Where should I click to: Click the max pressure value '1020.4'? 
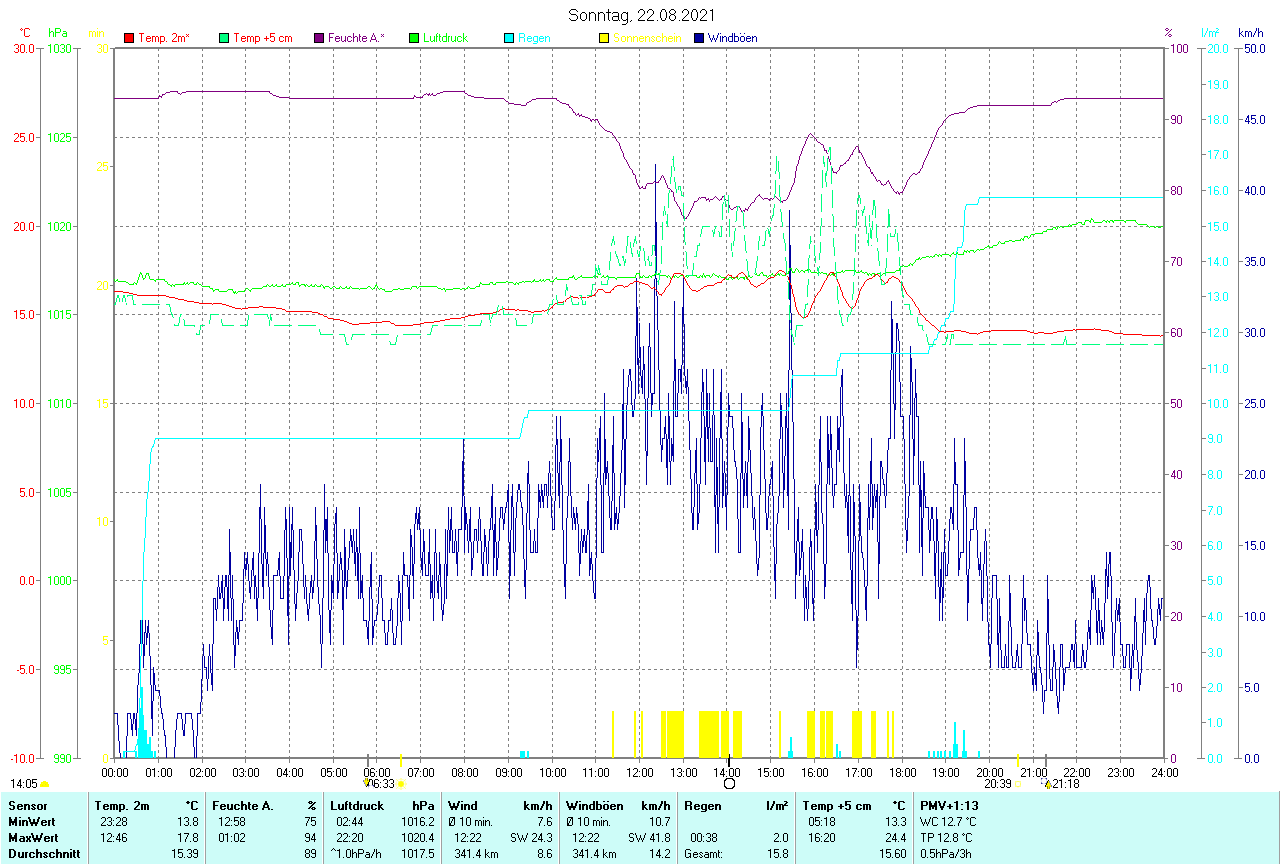click(418, 837)
